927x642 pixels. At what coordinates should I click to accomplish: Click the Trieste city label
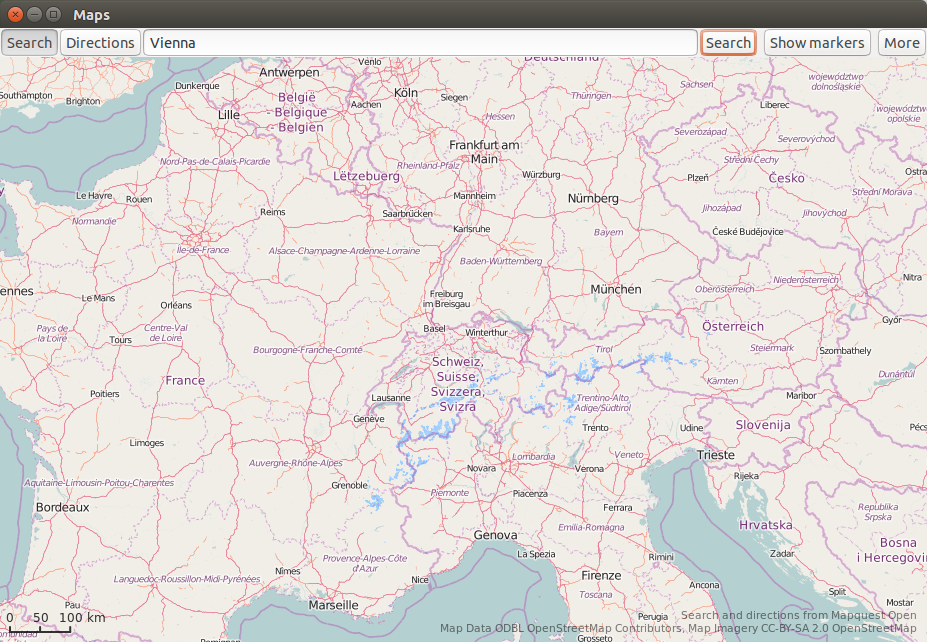[715, 455]
